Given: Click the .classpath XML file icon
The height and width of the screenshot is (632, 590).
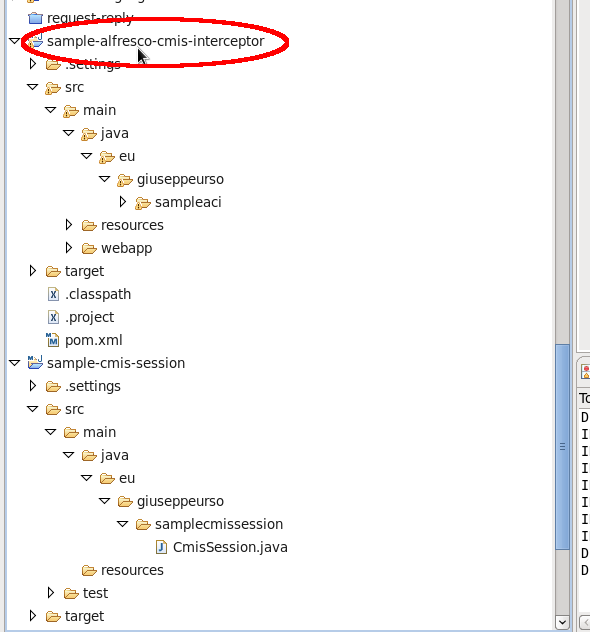Looking at the screenshot, I should pos(53,294).
